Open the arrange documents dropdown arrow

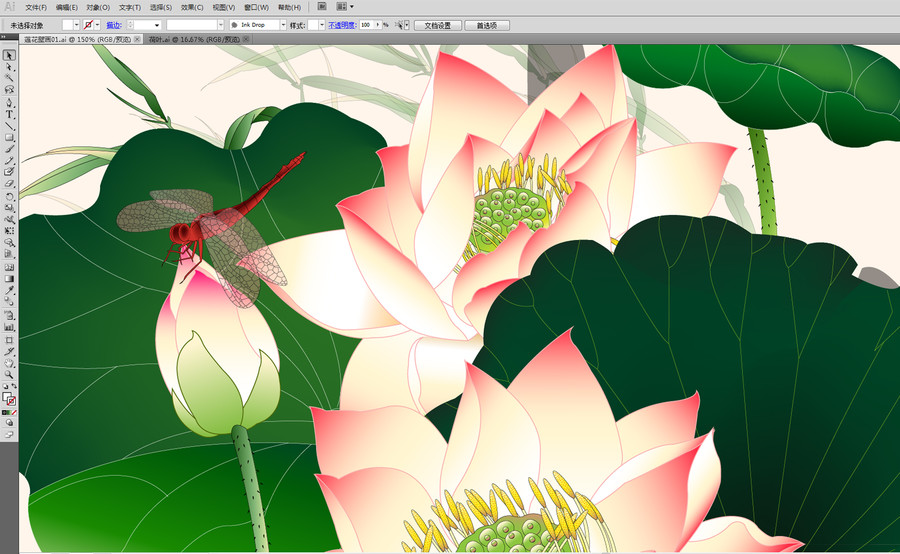coord(352,7)
